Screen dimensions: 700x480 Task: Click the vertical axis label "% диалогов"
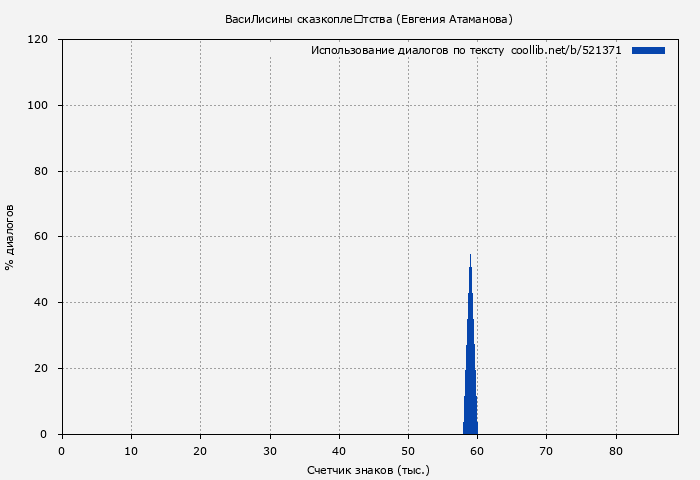point(10,237)
